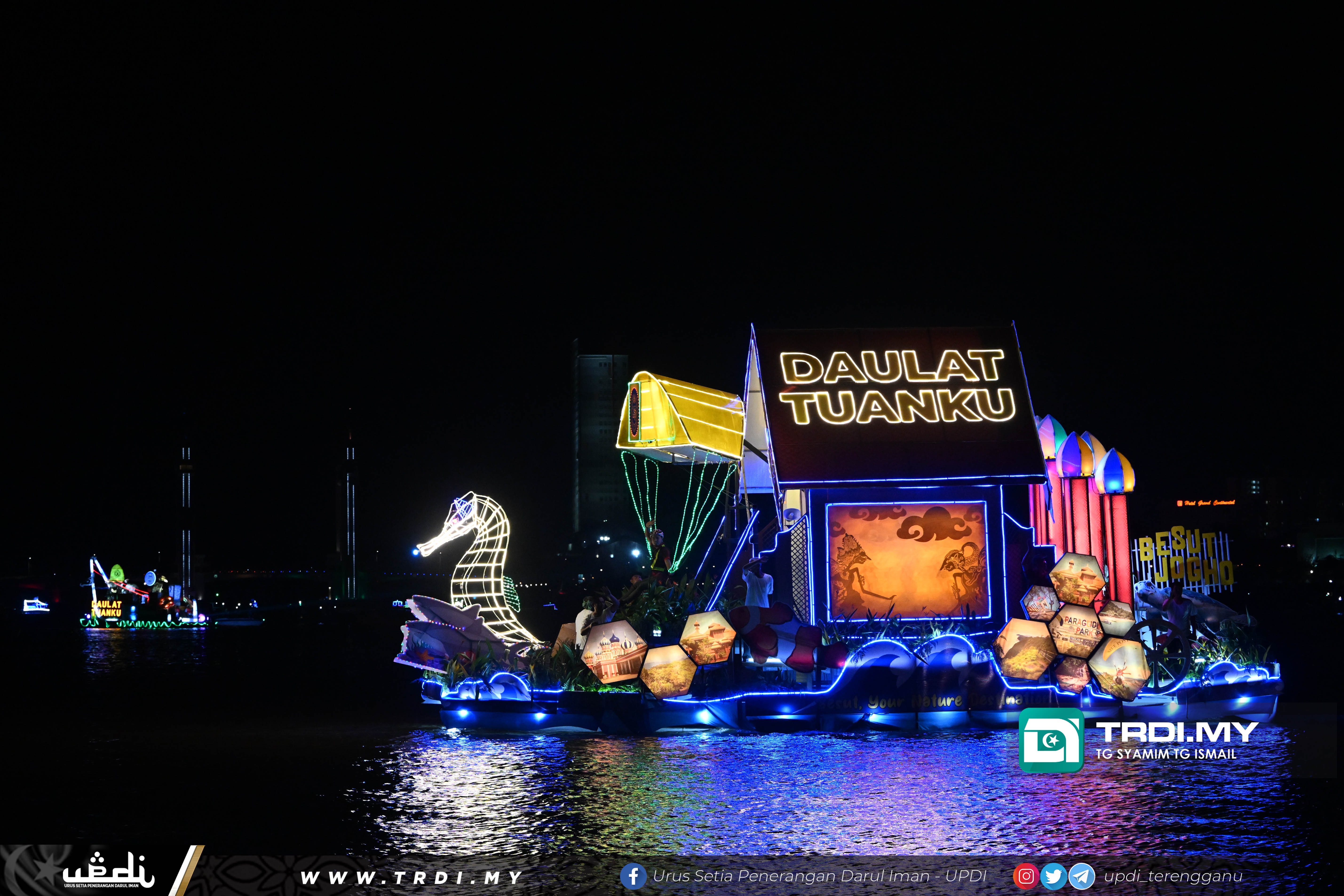Click Urus Setia Penerangan Darul Iman text
This screenshot has height=896, width=1344.
coord(819,876)
